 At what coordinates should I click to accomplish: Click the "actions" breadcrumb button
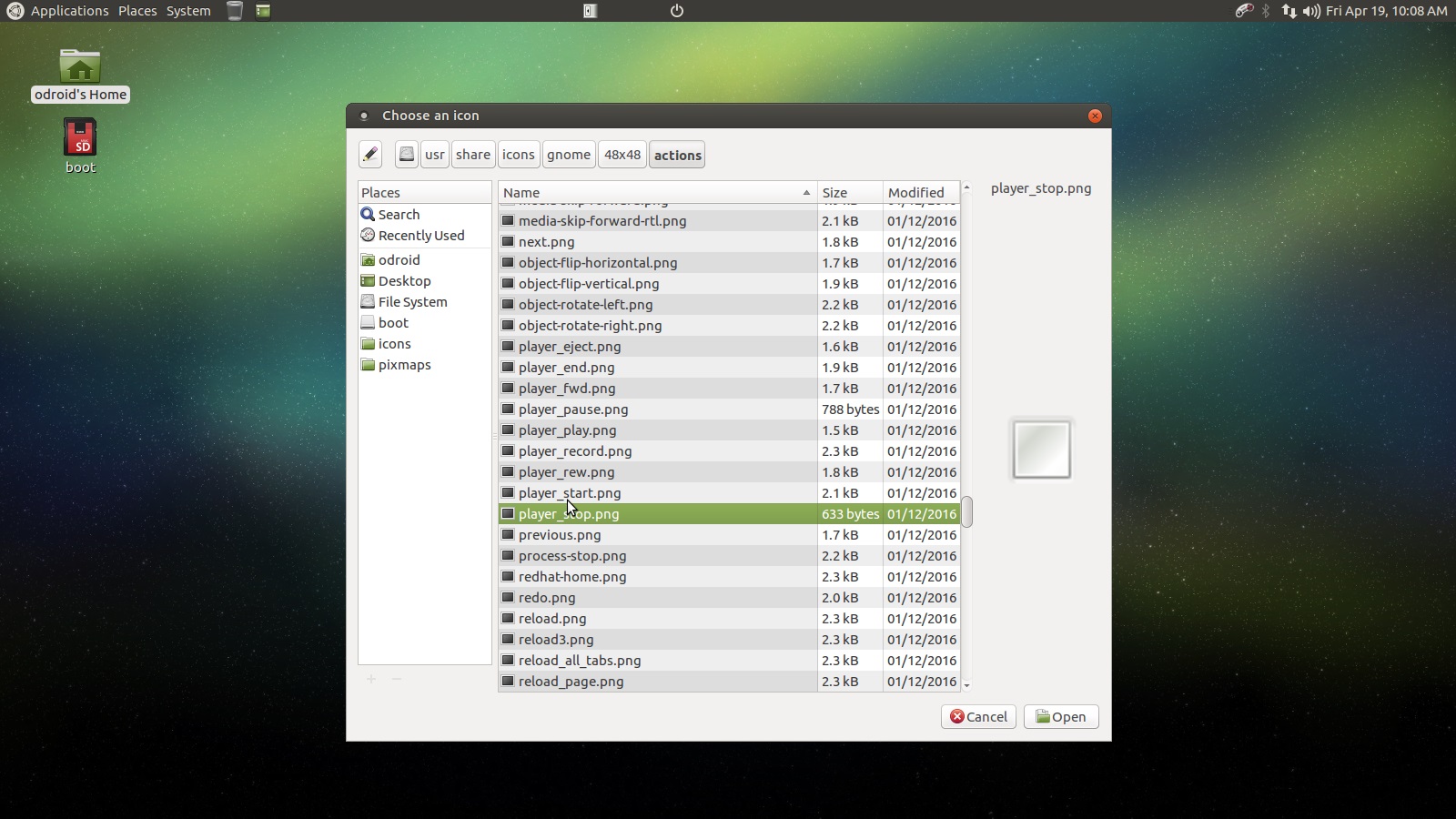pos(677,155)
